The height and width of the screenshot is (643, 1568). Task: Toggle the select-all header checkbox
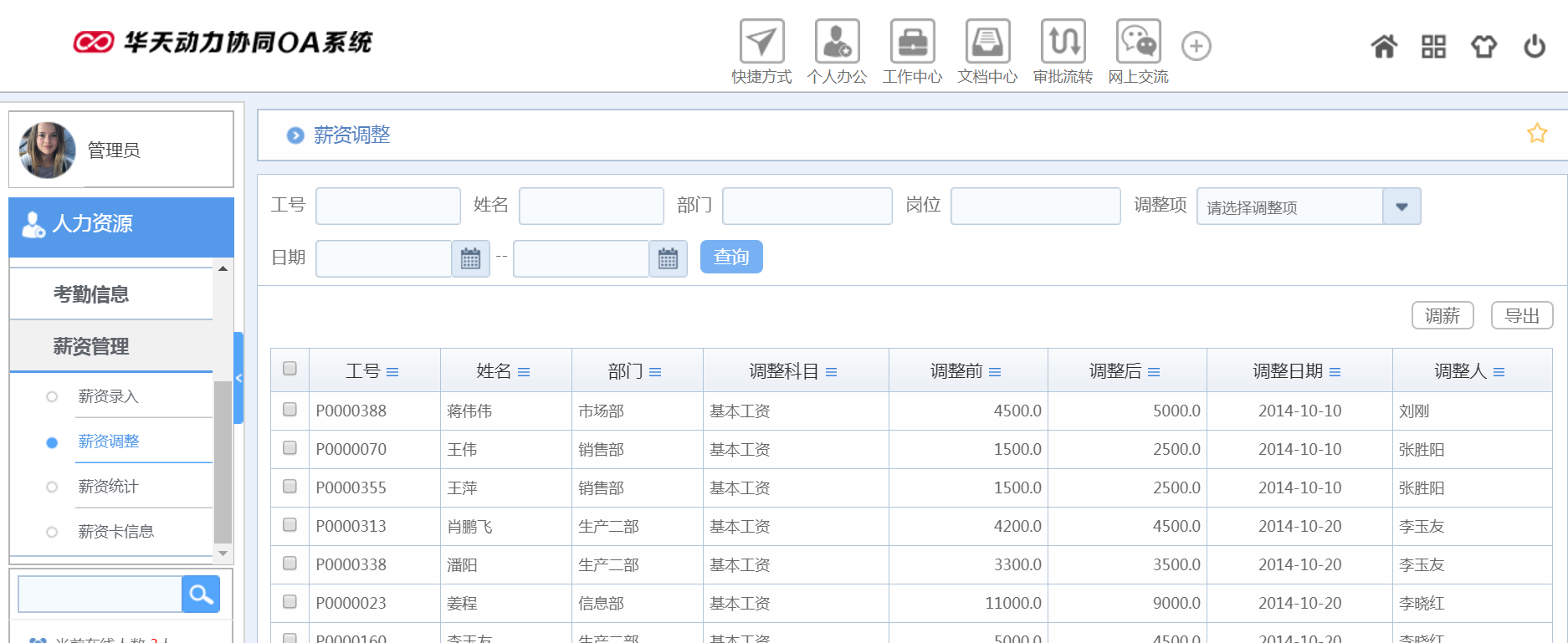290,369
